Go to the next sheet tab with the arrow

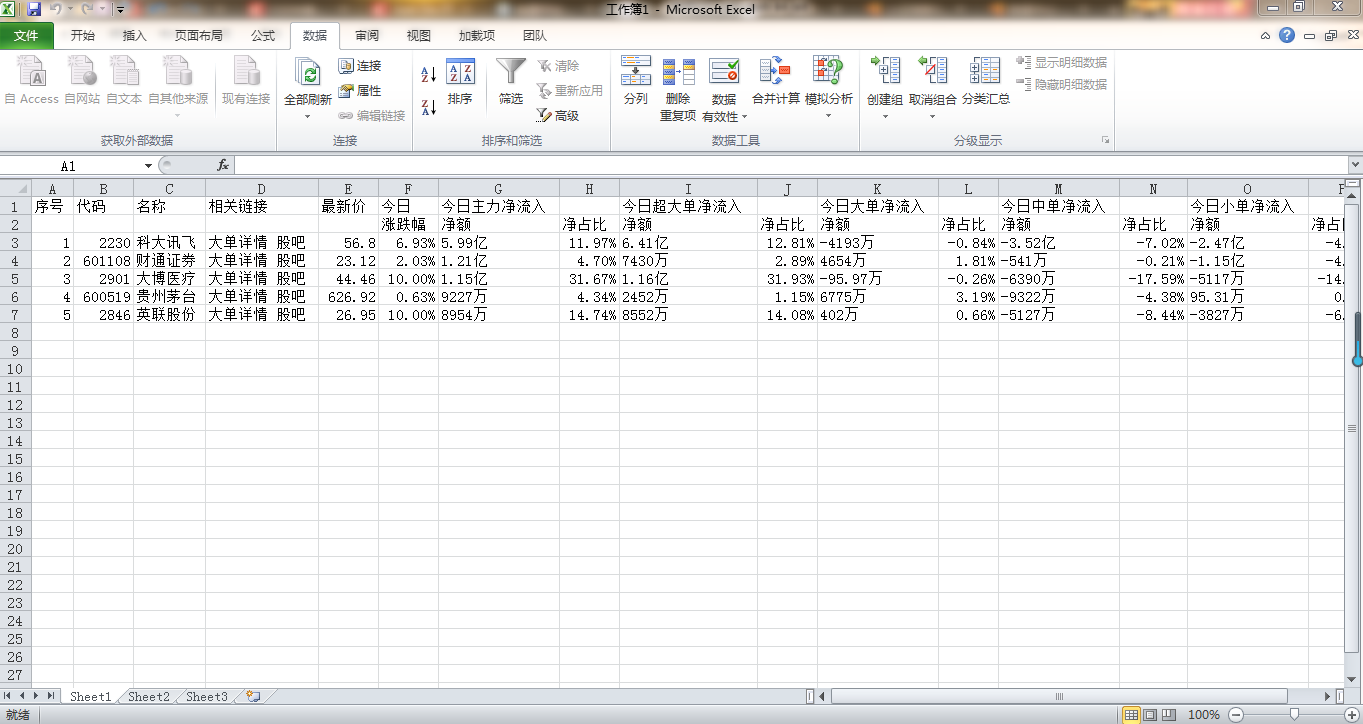(37, 696)
